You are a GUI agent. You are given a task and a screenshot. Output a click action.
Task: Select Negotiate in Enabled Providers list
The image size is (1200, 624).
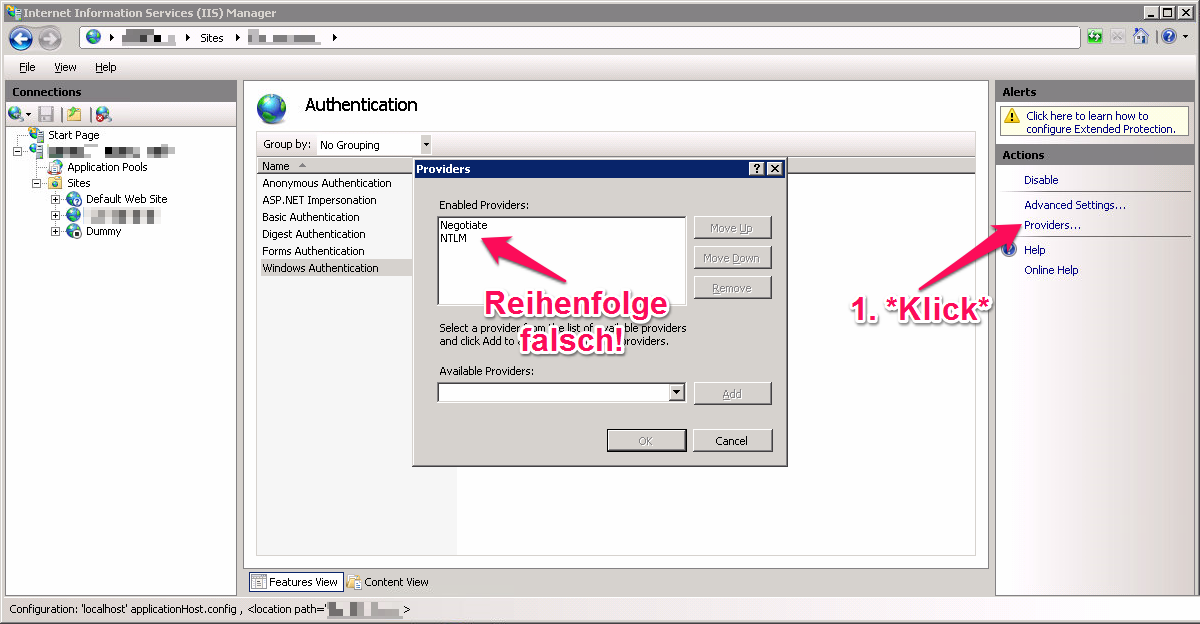pos(464,225)
